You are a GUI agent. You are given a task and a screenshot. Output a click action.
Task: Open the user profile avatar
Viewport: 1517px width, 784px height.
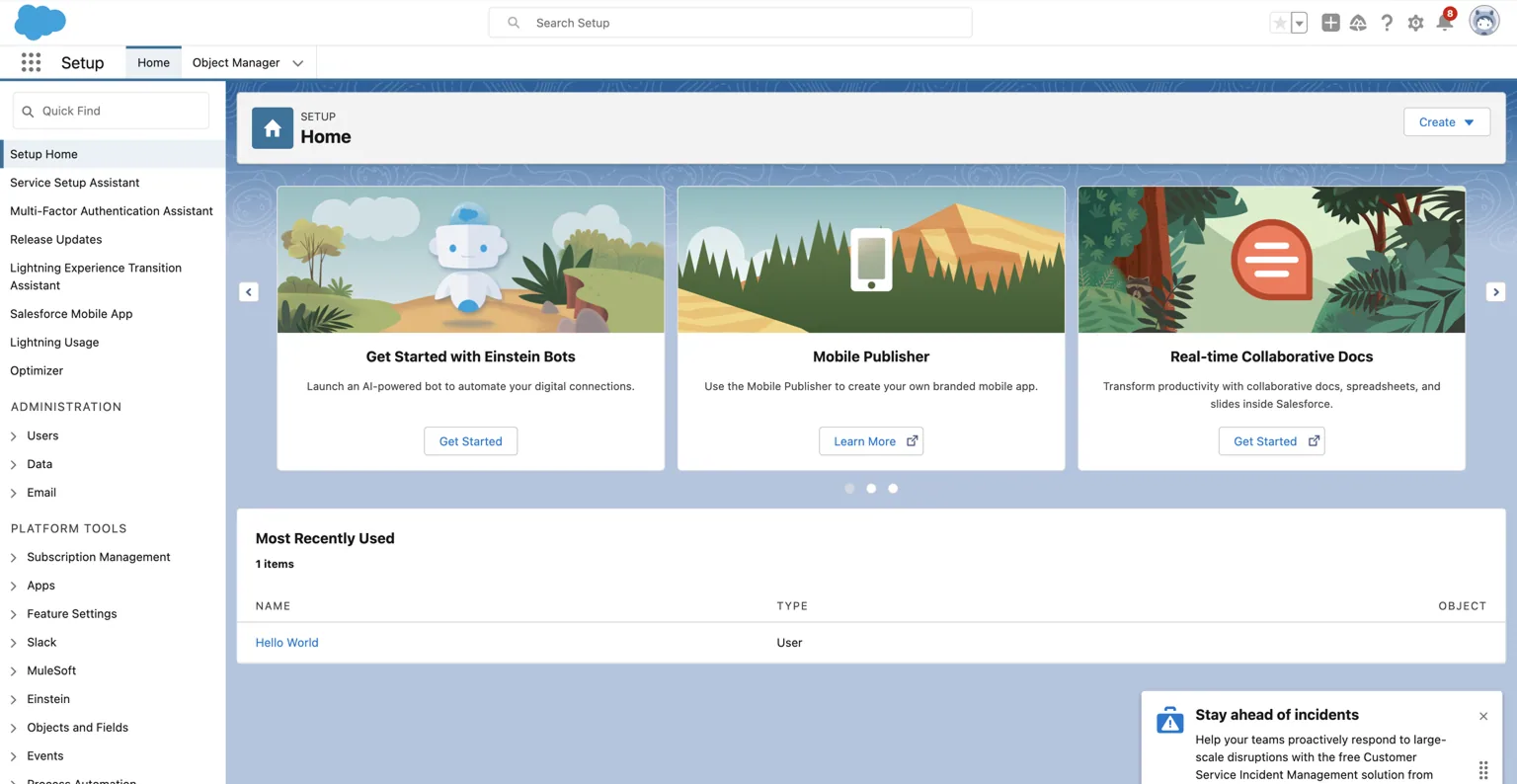click(x=1483, y=21)
